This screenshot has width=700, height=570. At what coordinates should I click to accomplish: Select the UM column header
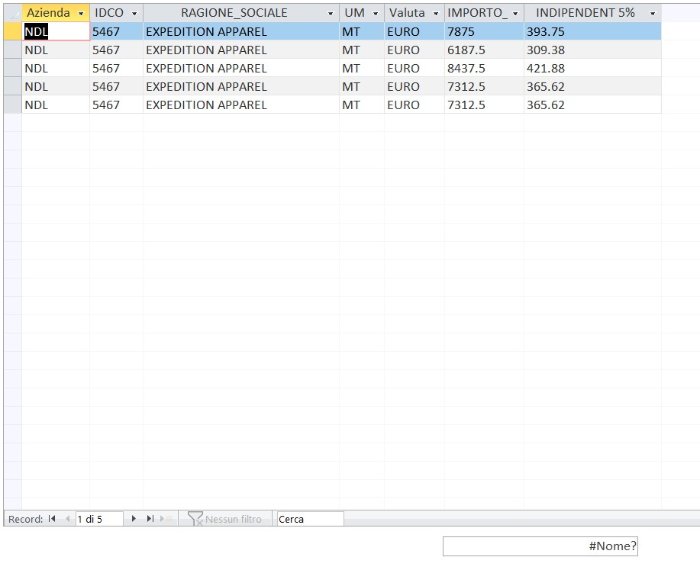(x=362, y=13)
